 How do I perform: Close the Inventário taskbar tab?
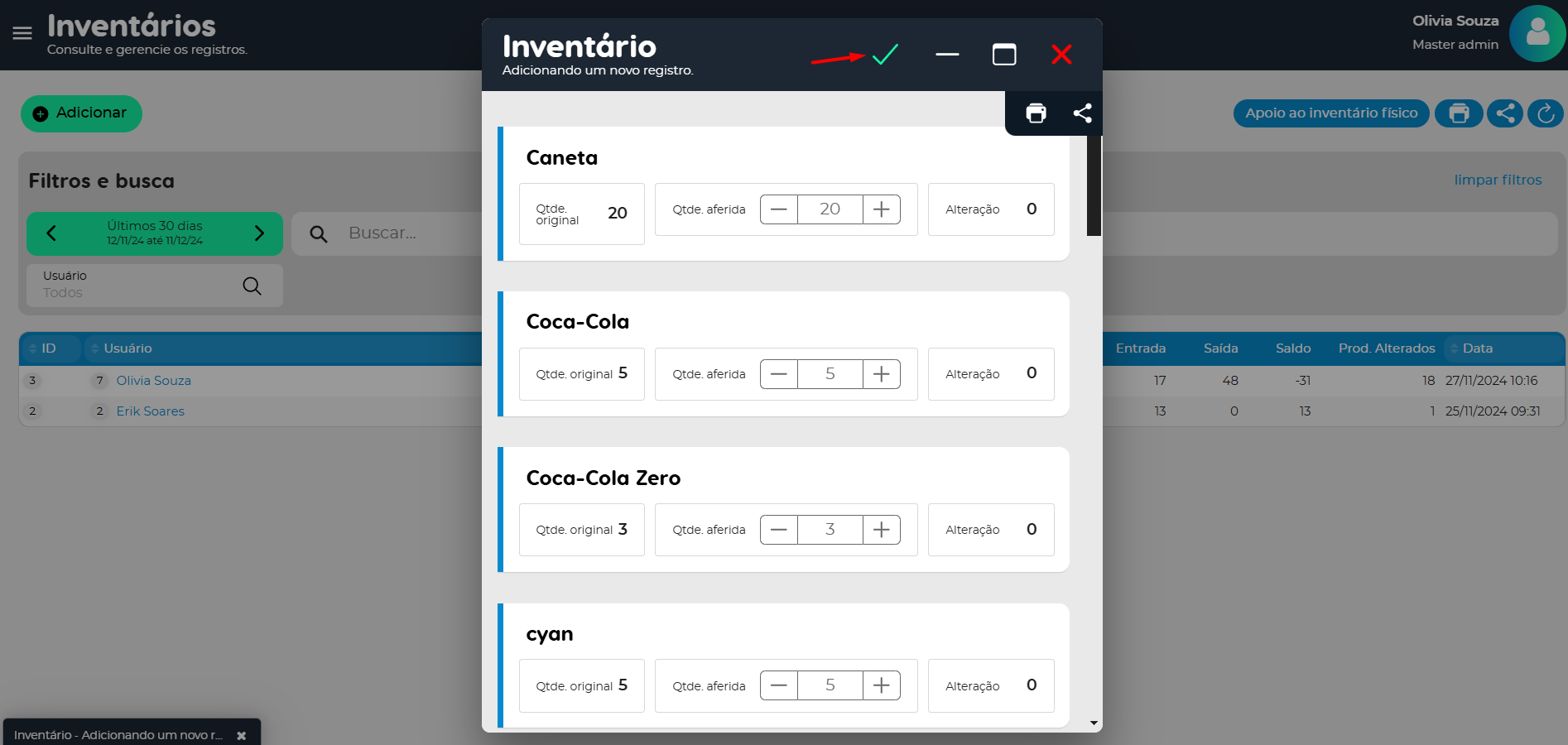[241, 735]
